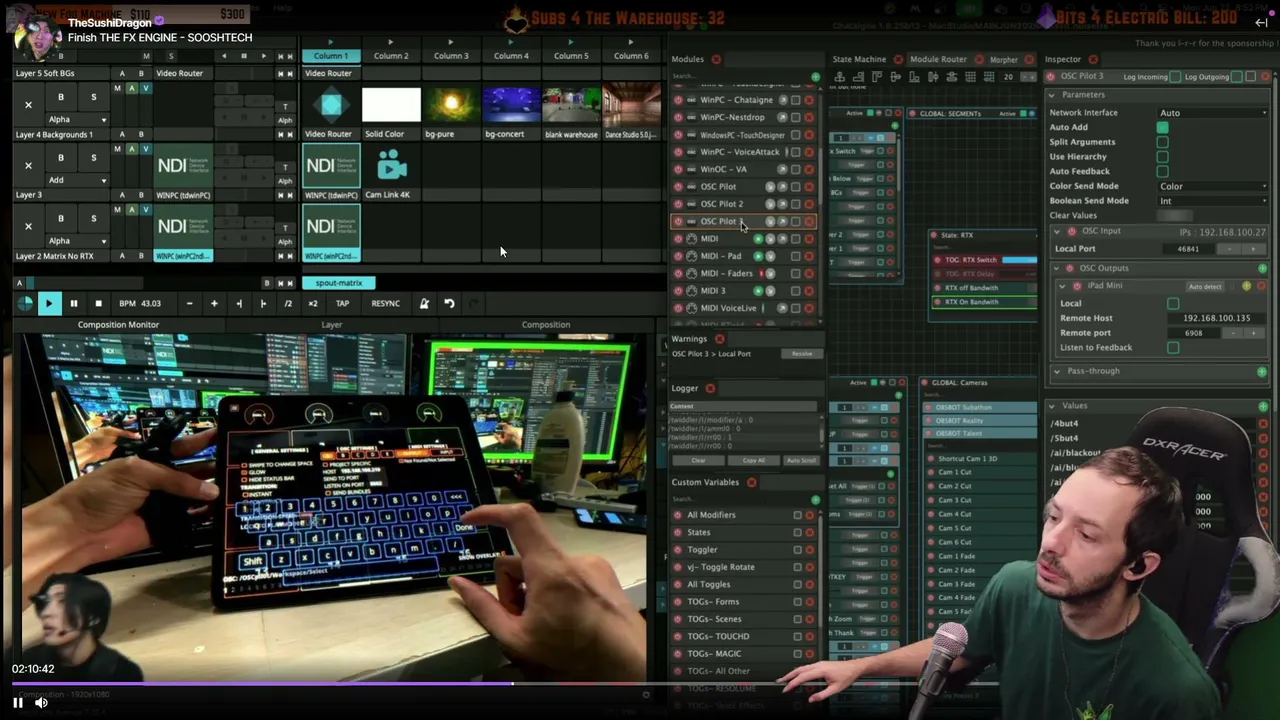Check the Local box under iPad Mini
The height and width of the screenshot is (720, 1280).
click(x=1173, y=303)
